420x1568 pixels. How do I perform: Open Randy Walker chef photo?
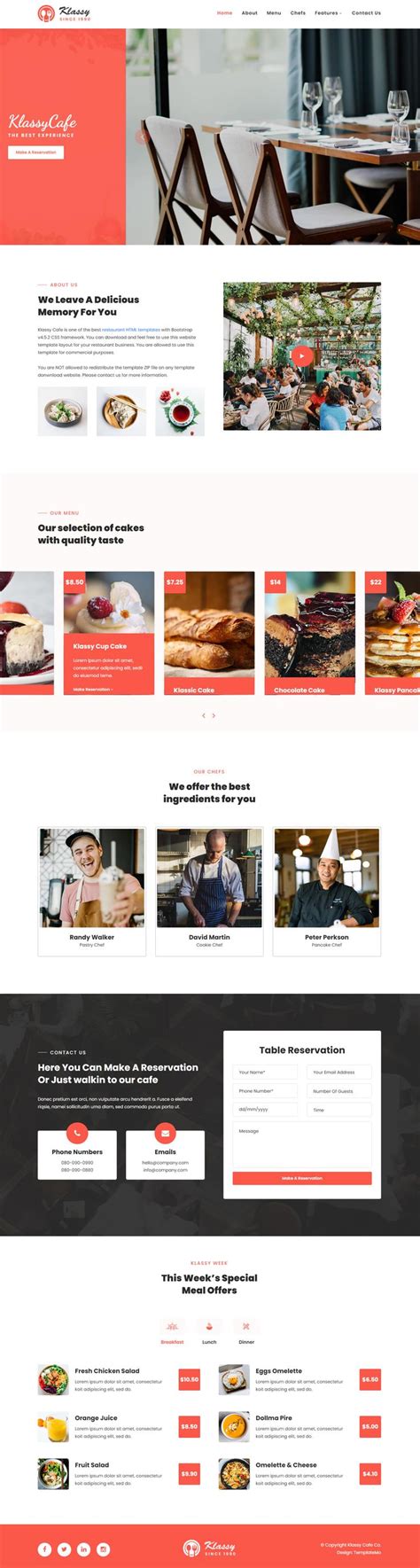click(x=92, y=878)
